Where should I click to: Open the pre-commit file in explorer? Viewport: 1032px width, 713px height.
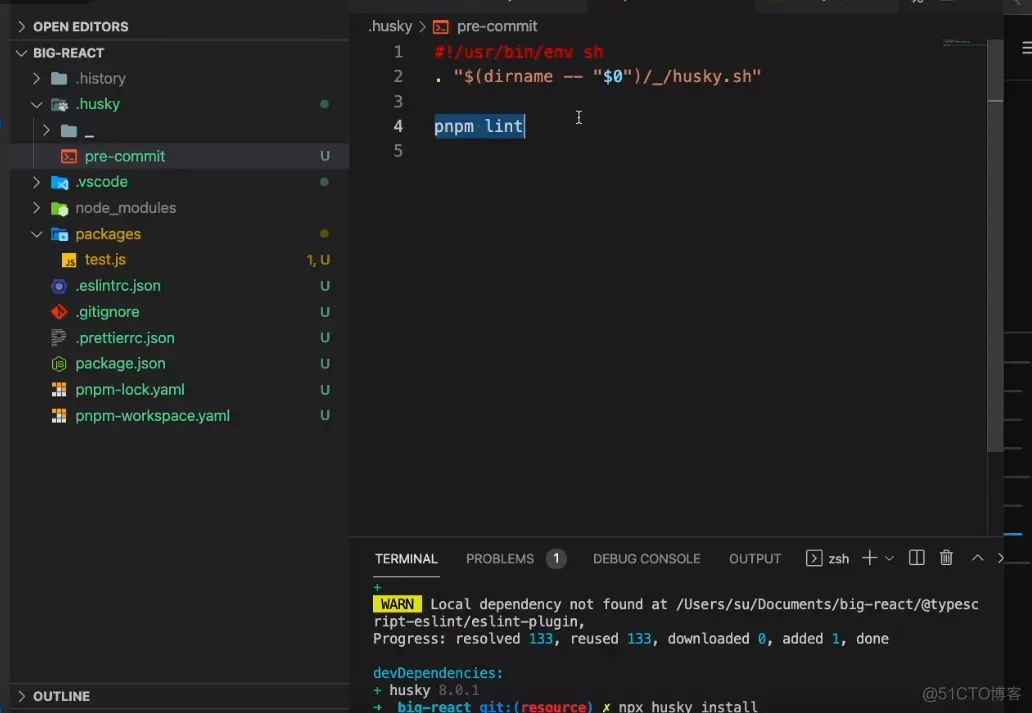(x=179, y=156)
